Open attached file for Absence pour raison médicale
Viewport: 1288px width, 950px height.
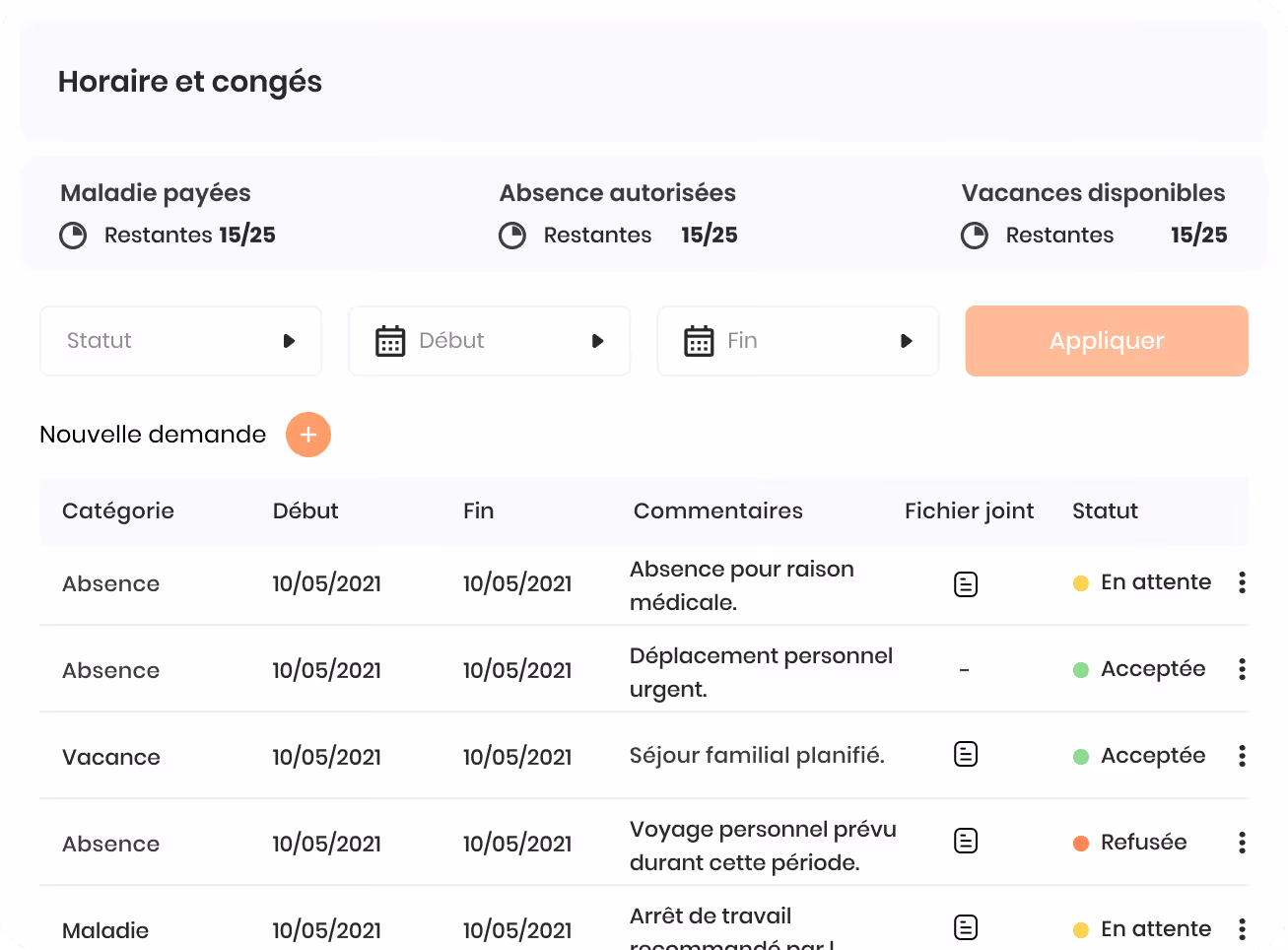point(966,584)
